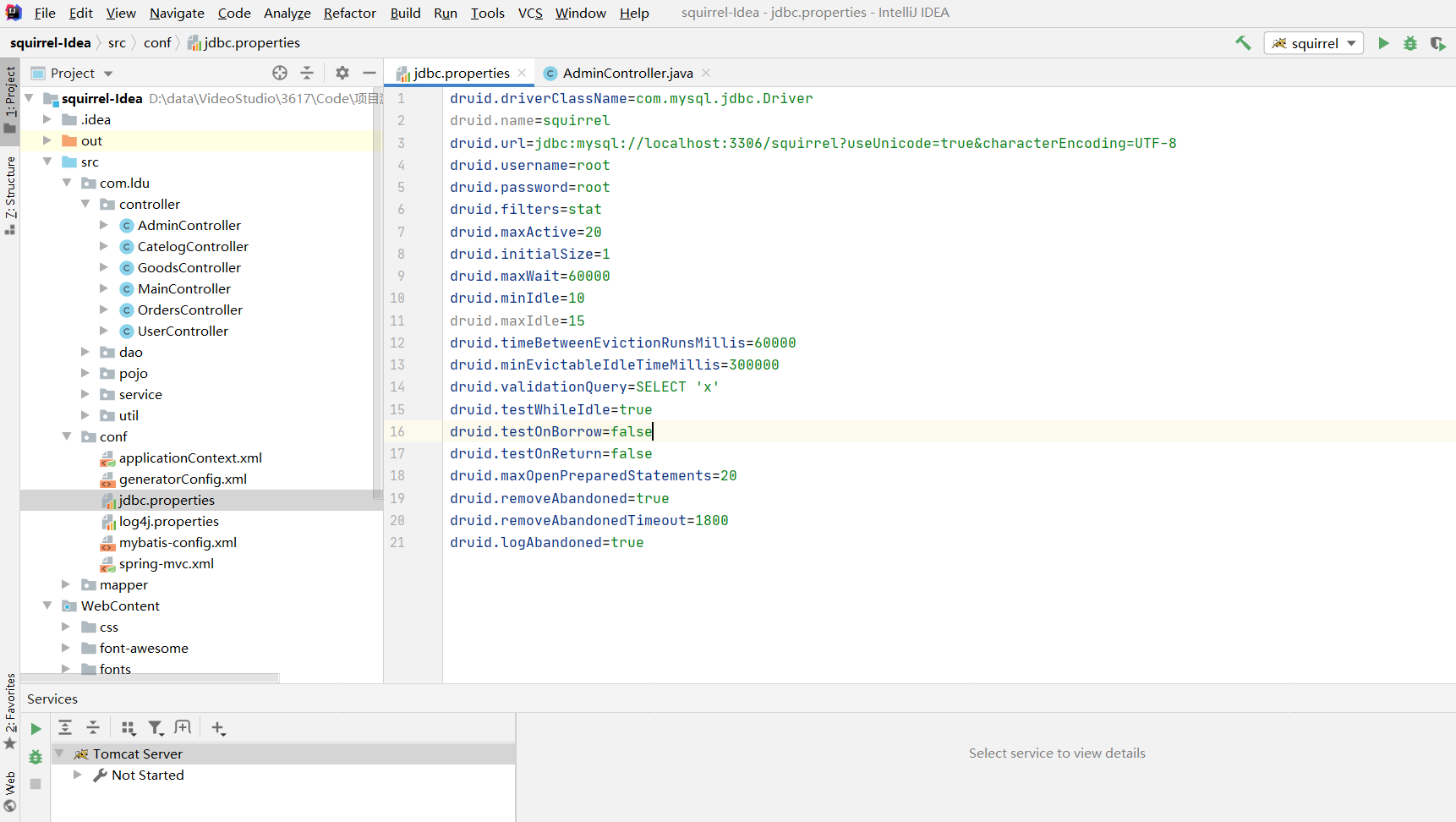Open Project panel settings gear
The width and height of the screenshot is (1456, 822).
pyautogui.click(x=342, y=73)
